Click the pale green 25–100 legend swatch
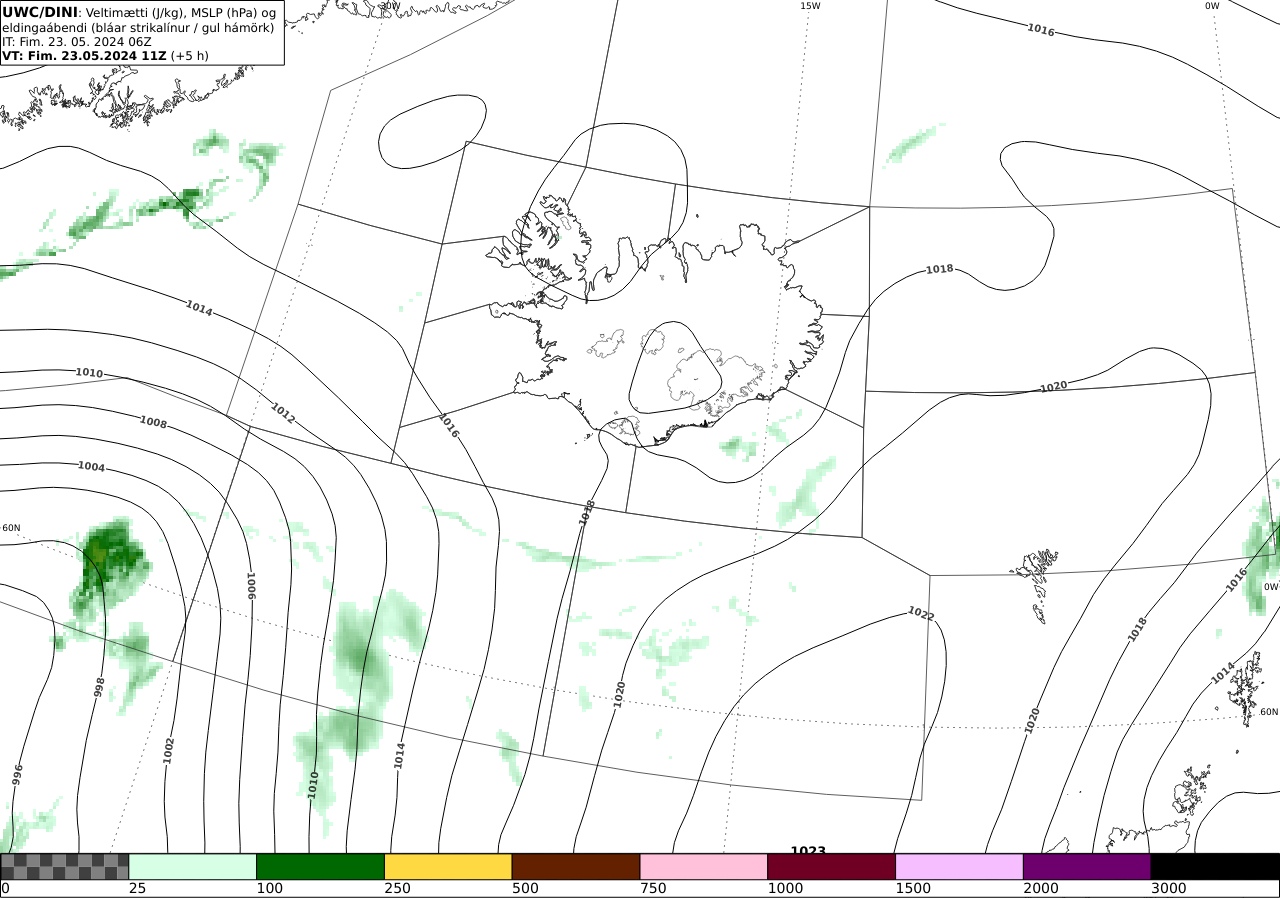This screenshot has height=898, width=1280. click(x=193, y=866)
